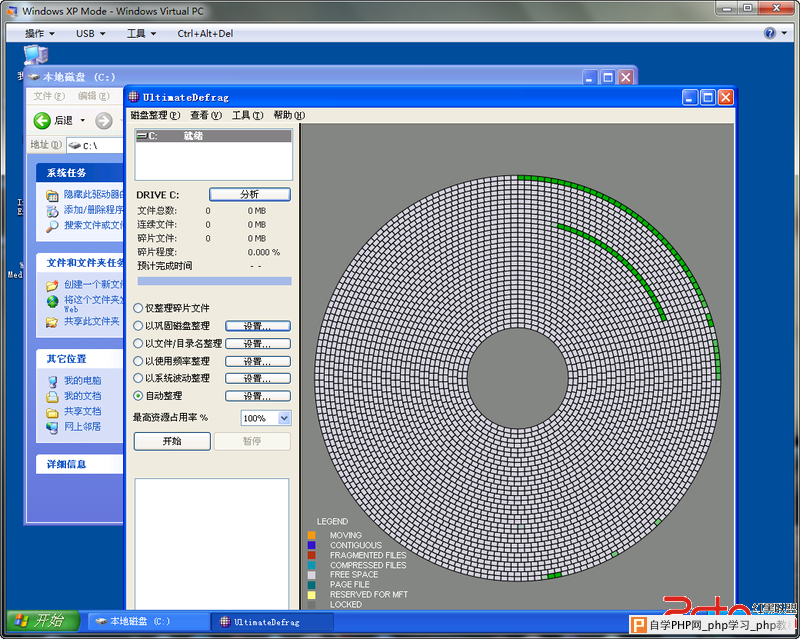The image size is (800, 639).
Task: Click 隐藏此驱动器 link in 系统任务
Action: [x=93, y=194]
